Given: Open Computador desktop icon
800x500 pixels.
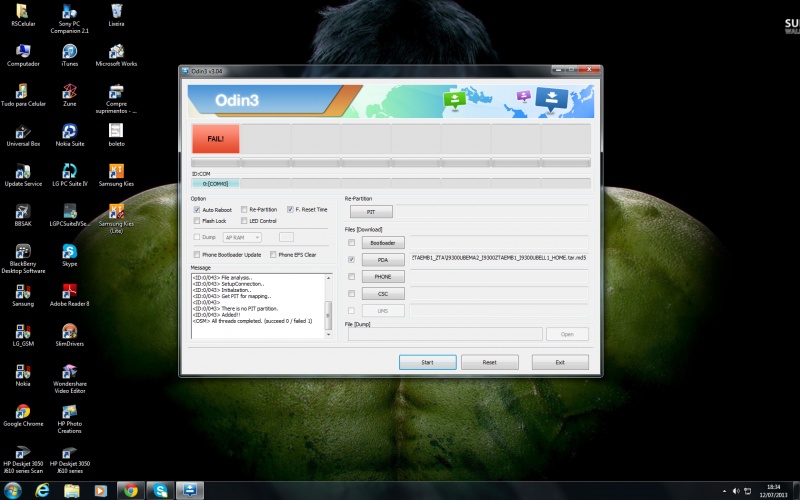Looking at the screenshot, I should (23, 55).
